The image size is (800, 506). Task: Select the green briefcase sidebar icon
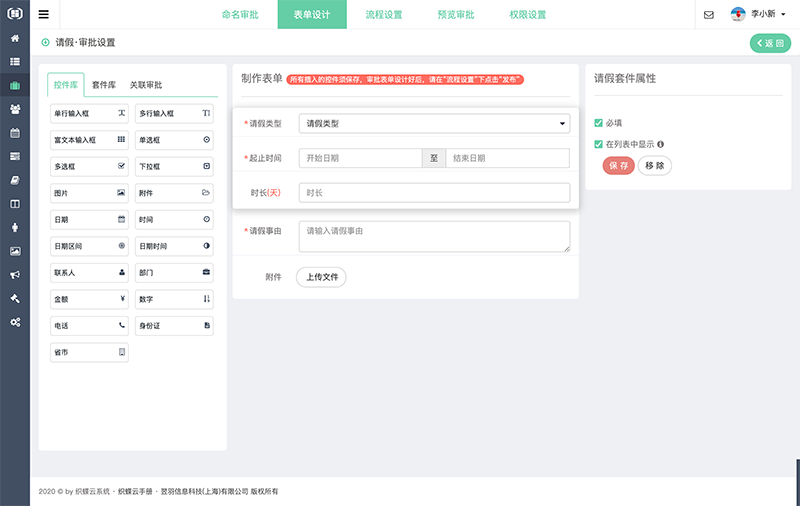15,85
